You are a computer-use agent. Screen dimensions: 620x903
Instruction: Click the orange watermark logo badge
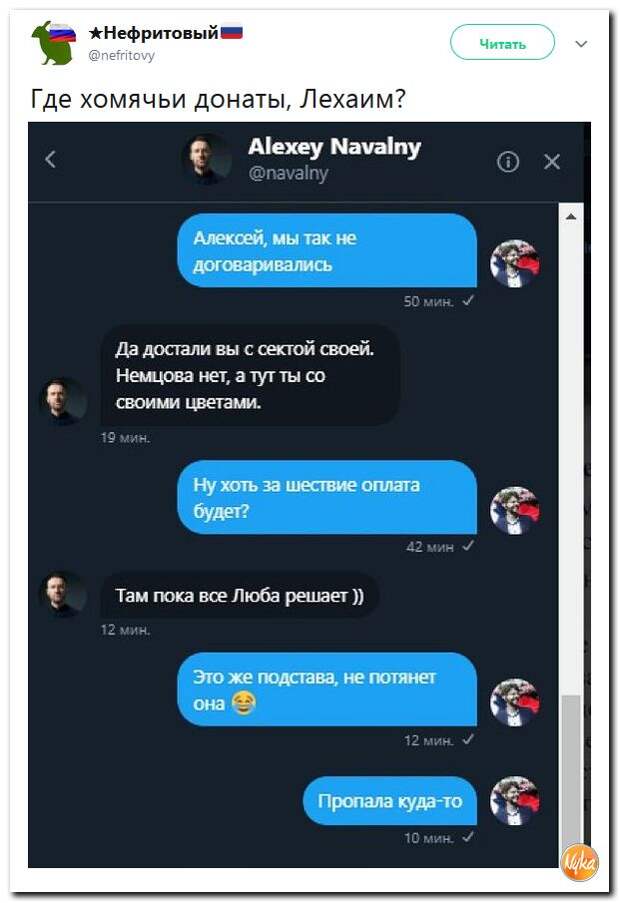pos(580,862)
